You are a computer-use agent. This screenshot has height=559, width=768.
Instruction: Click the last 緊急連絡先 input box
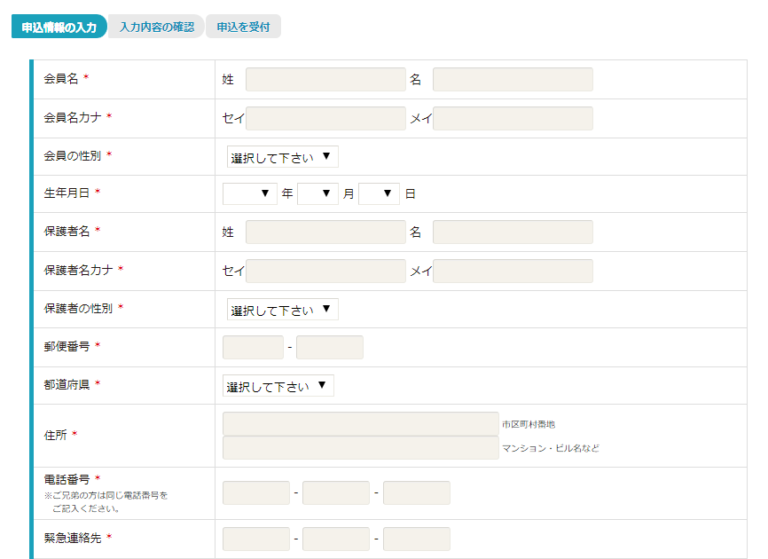[416, 540]
